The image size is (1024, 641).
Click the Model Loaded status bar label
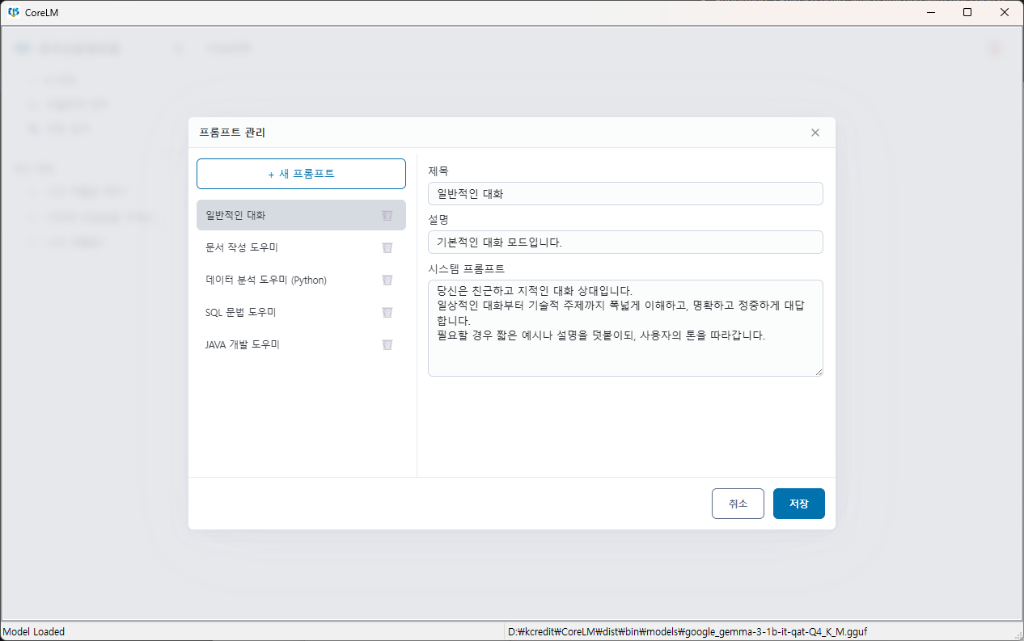pos(31,632)
